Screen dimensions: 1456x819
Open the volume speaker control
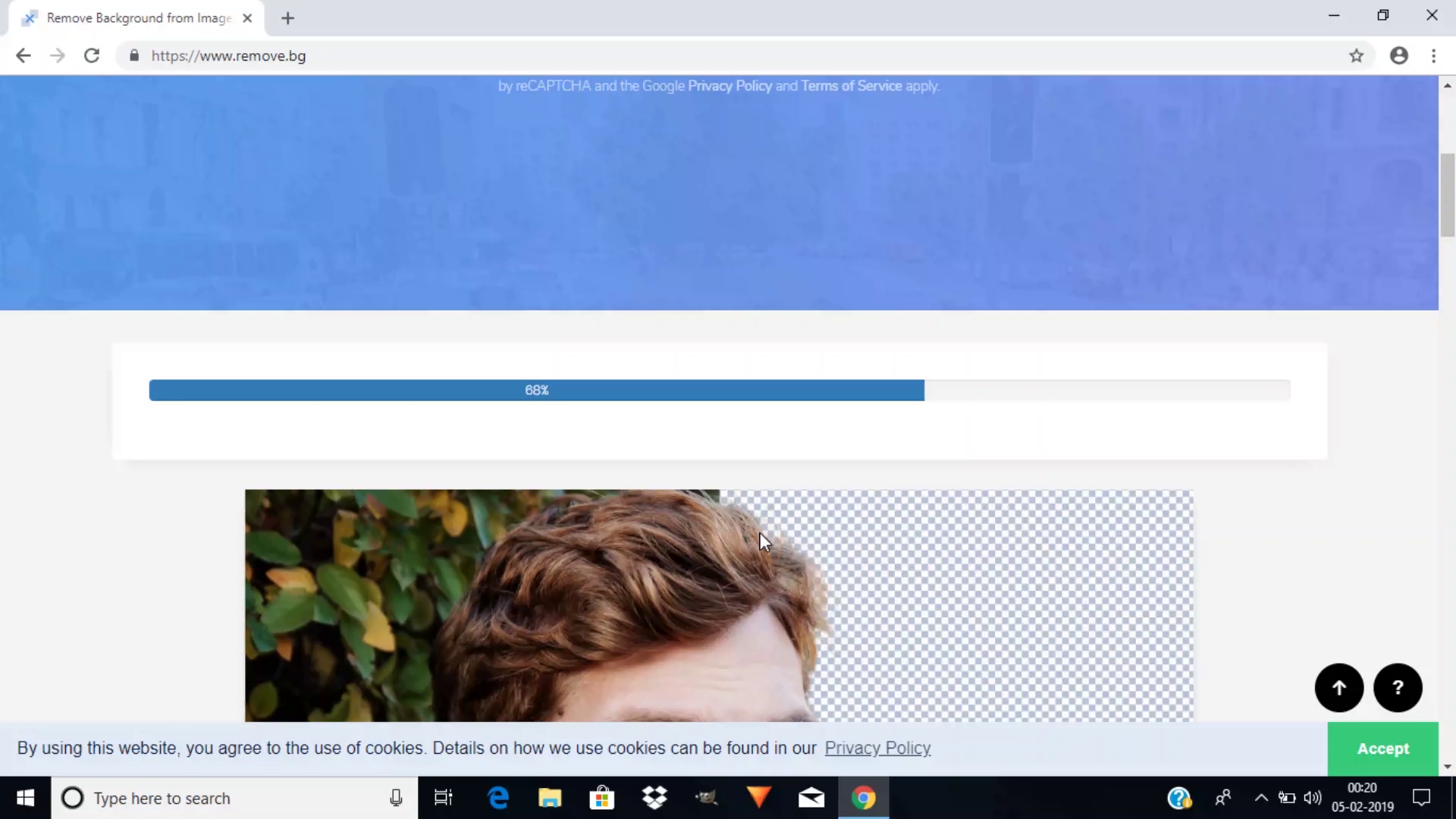(x=1312, y=798)
